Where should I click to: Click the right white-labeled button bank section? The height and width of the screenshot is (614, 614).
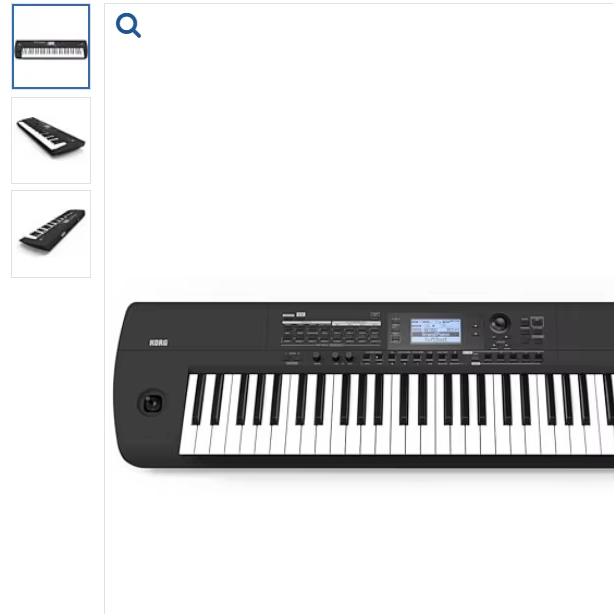pos(356,333)
